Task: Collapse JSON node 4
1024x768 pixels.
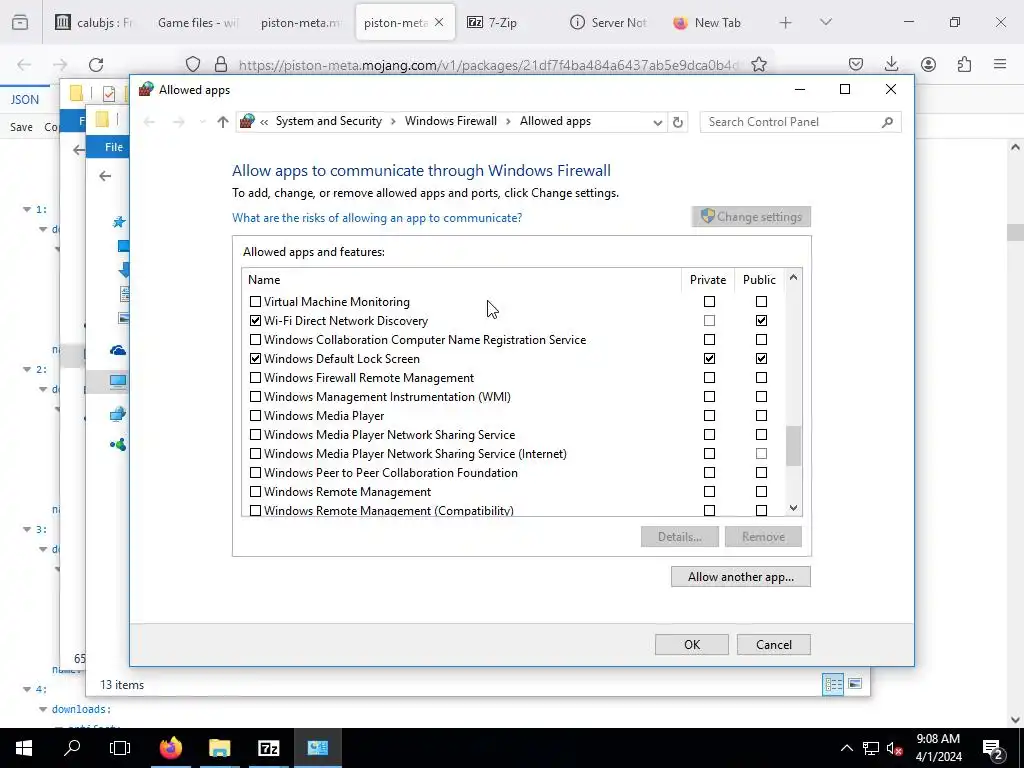Action: click(27, 690)
